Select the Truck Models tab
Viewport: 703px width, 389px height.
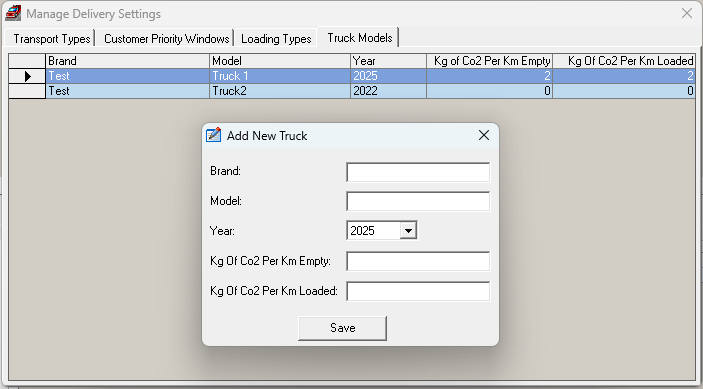pos(360,38)
